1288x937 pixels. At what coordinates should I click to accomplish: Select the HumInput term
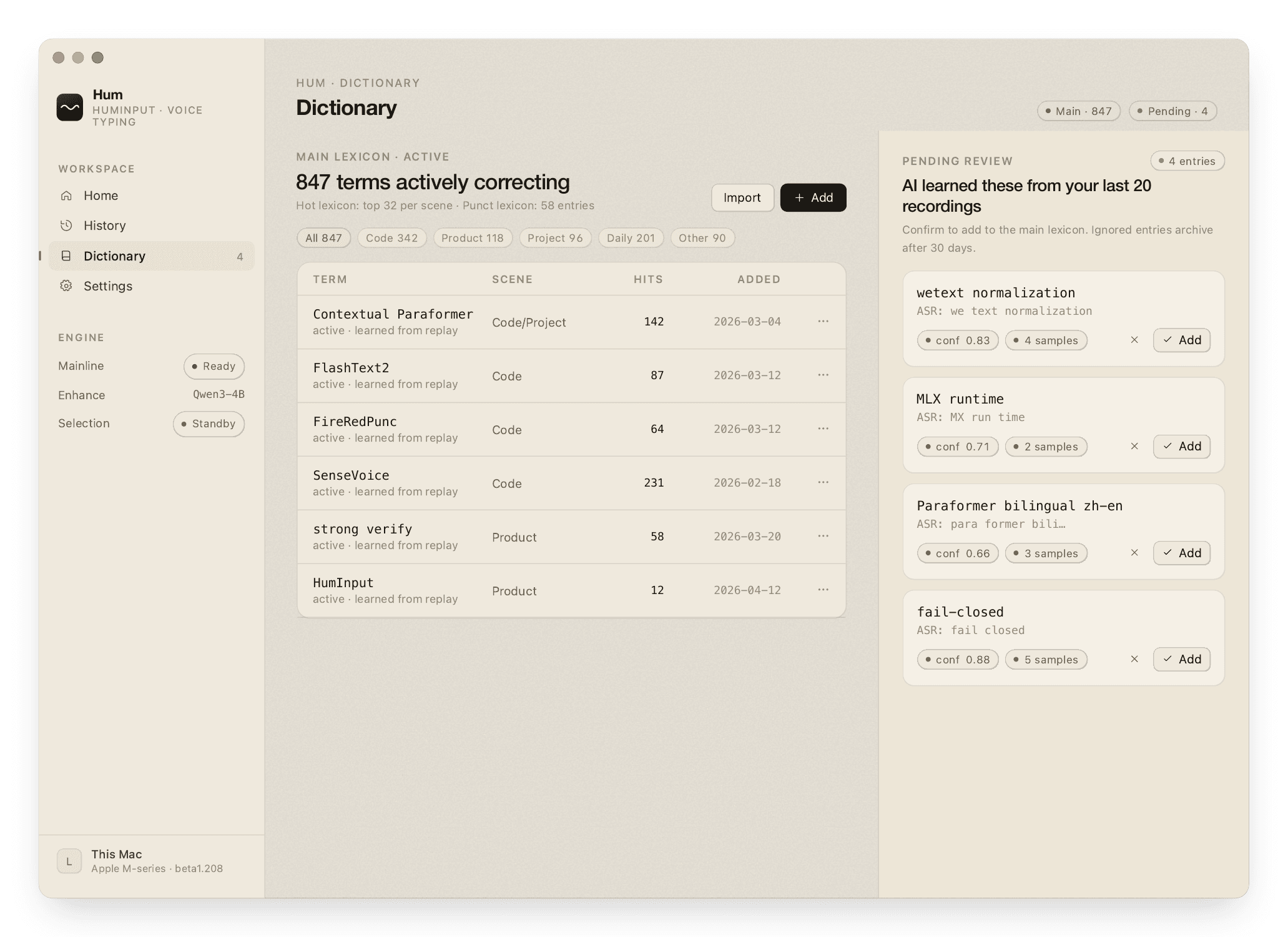coord(343,583)
